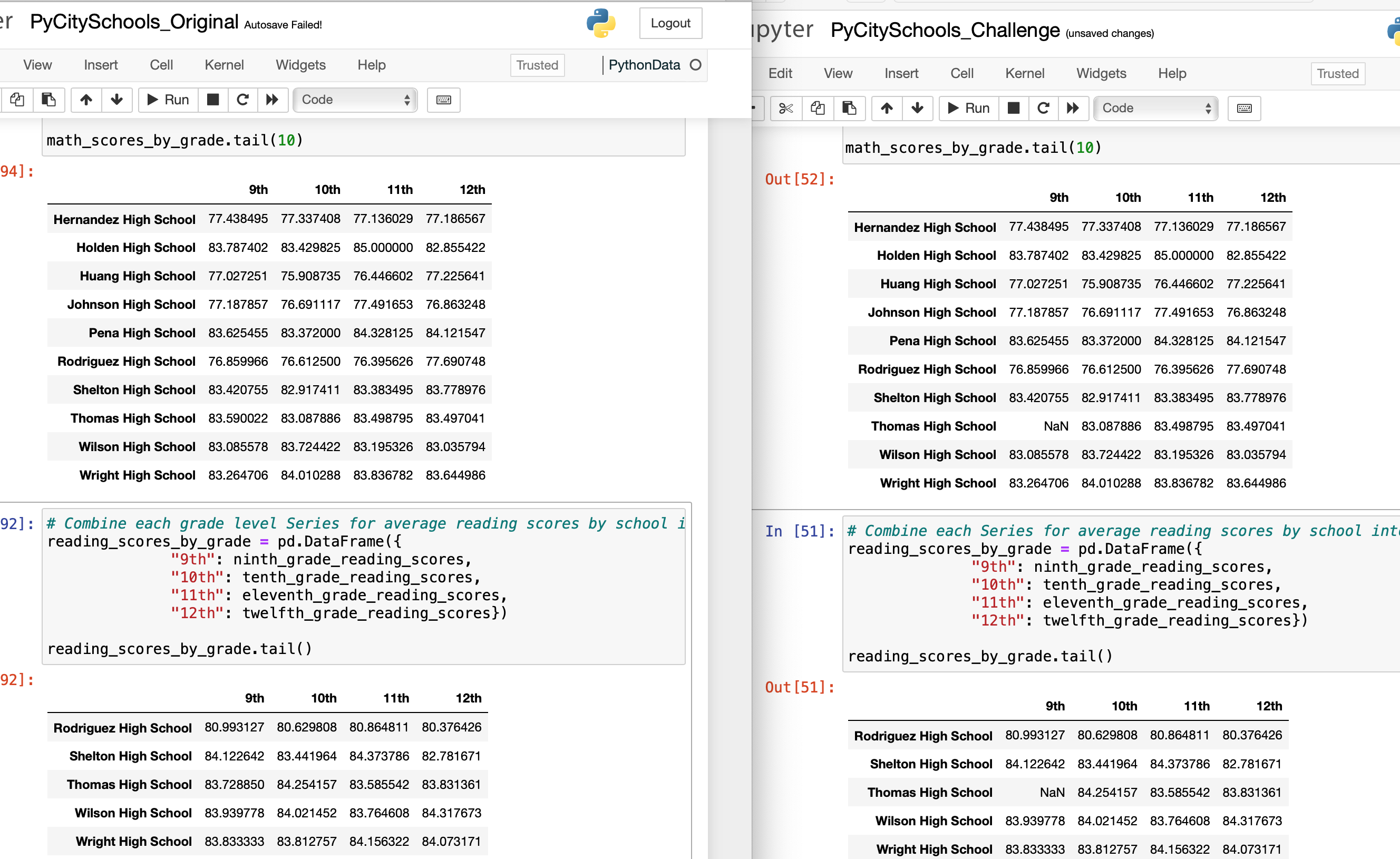
Task: Open the Kernel menu
Action: [225, 65]
